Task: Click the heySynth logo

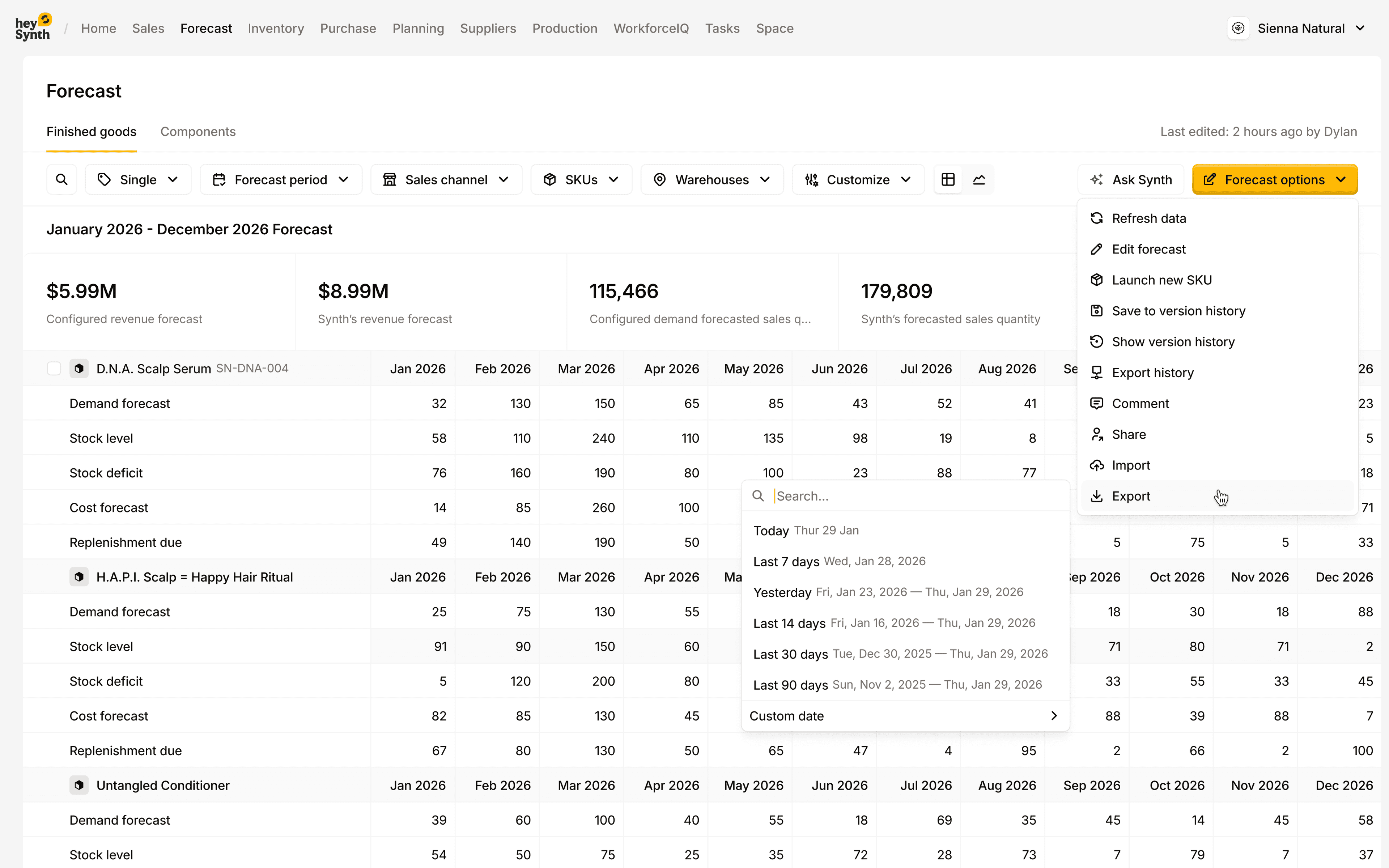Action: click(33, 27)
